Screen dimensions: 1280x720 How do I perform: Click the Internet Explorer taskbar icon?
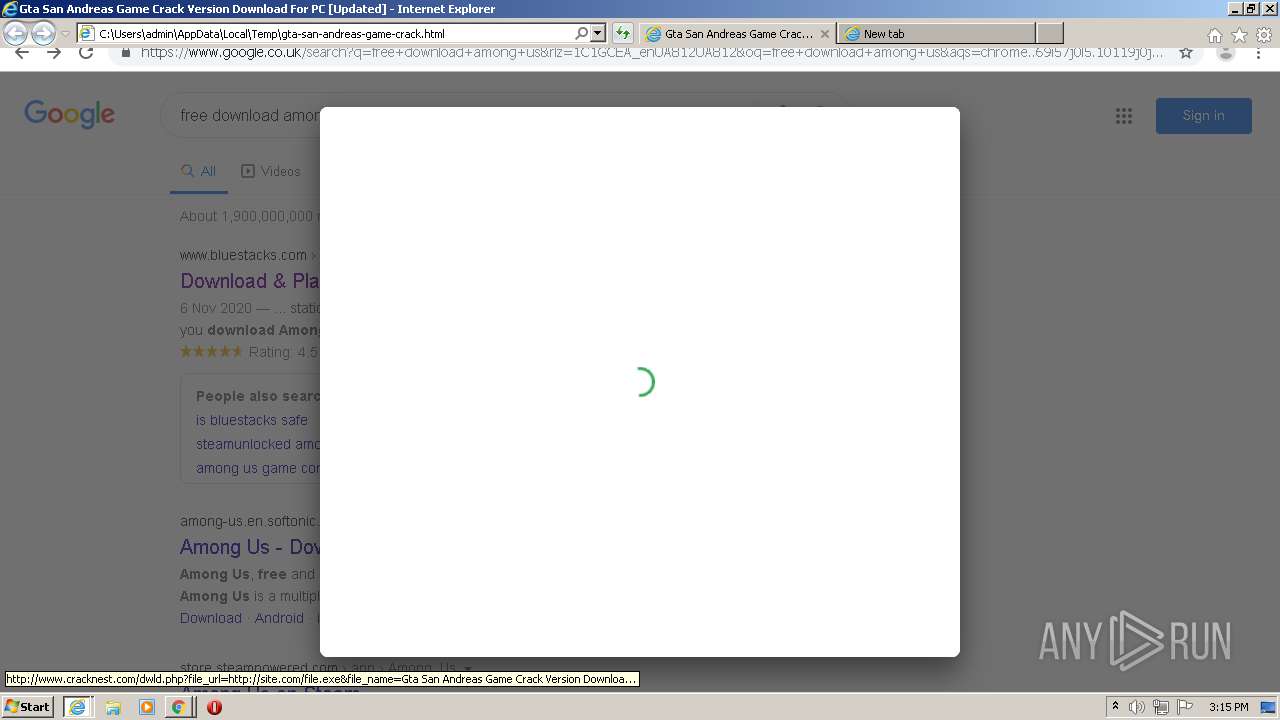click(x=77, y=707)
